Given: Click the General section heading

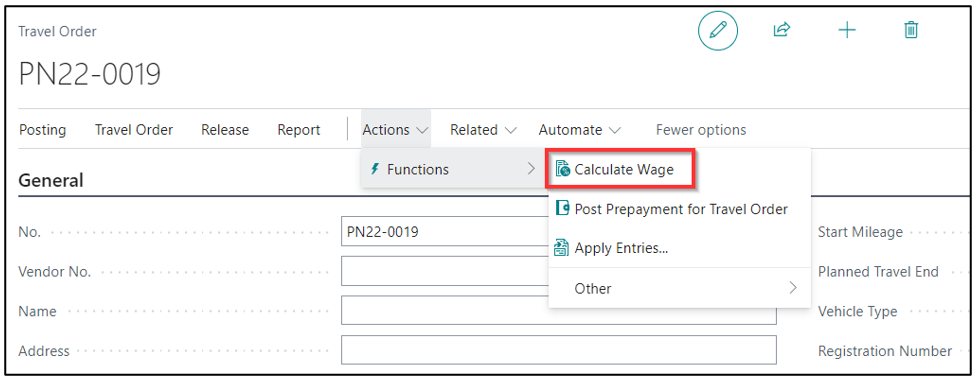Looking at the screenshot, I should click(51, 180).
